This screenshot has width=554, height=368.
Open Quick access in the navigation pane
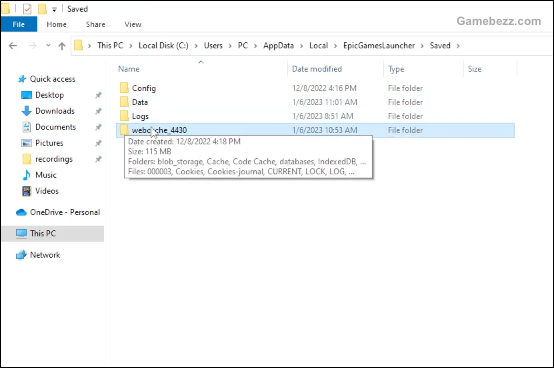click(x=52, y=79)
